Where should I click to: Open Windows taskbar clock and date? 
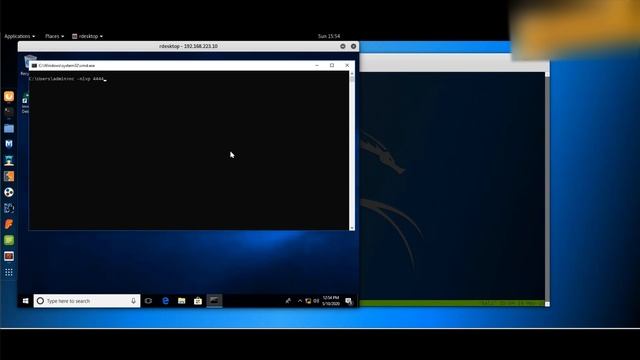[331, 301]
